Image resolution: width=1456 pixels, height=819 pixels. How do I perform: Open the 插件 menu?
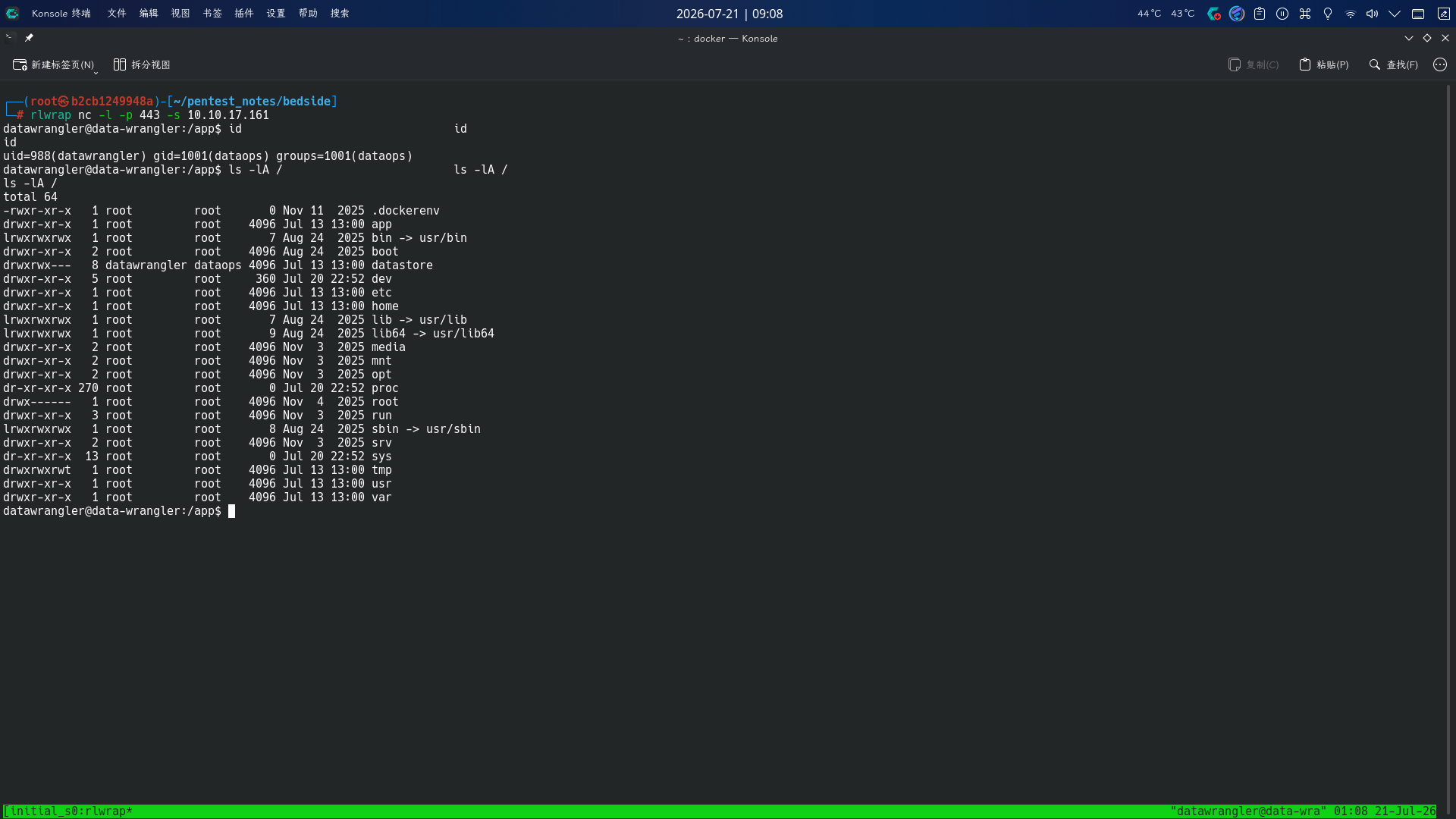(244, 14)
